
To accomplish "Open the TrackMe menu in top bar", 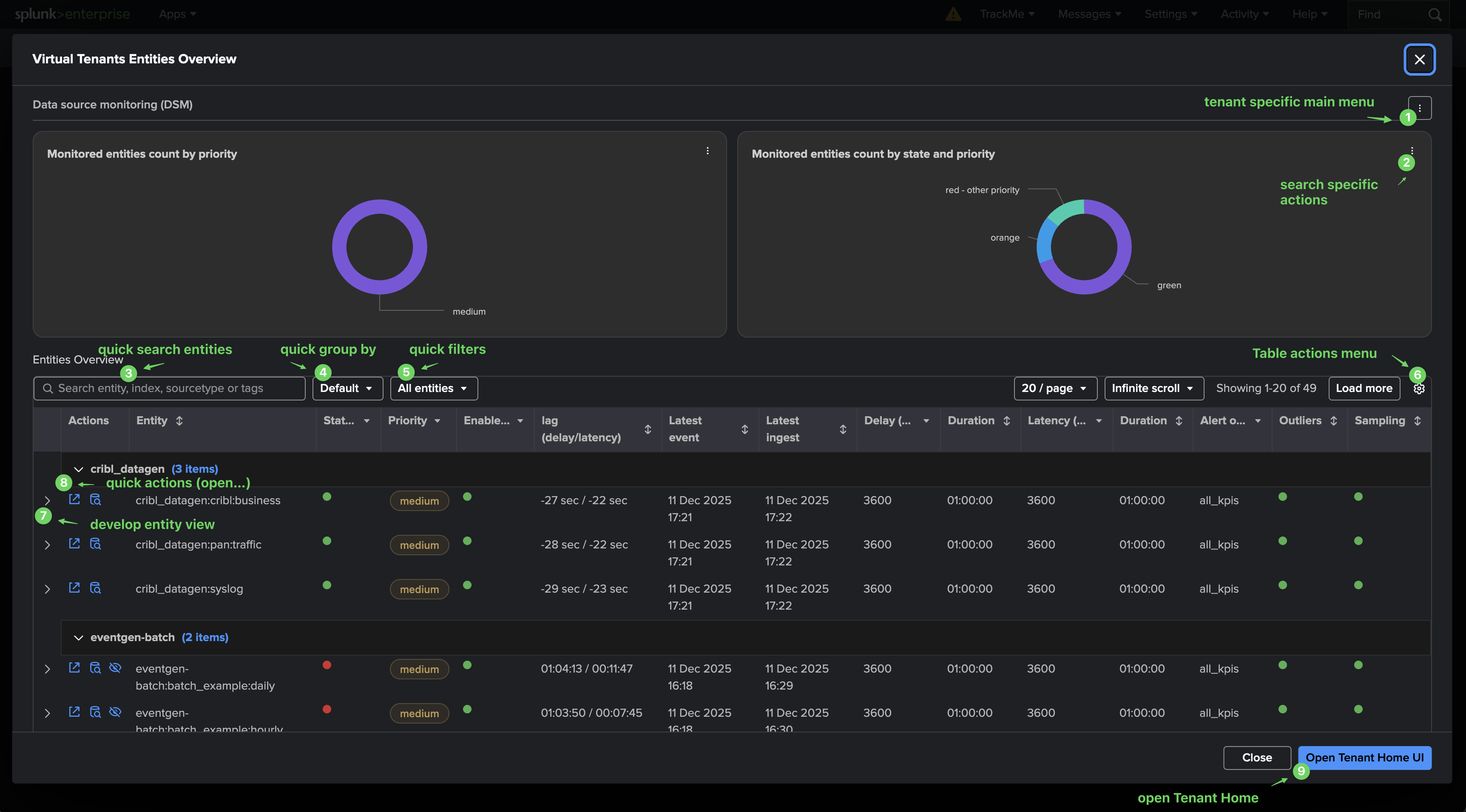I will [1007, 14].
